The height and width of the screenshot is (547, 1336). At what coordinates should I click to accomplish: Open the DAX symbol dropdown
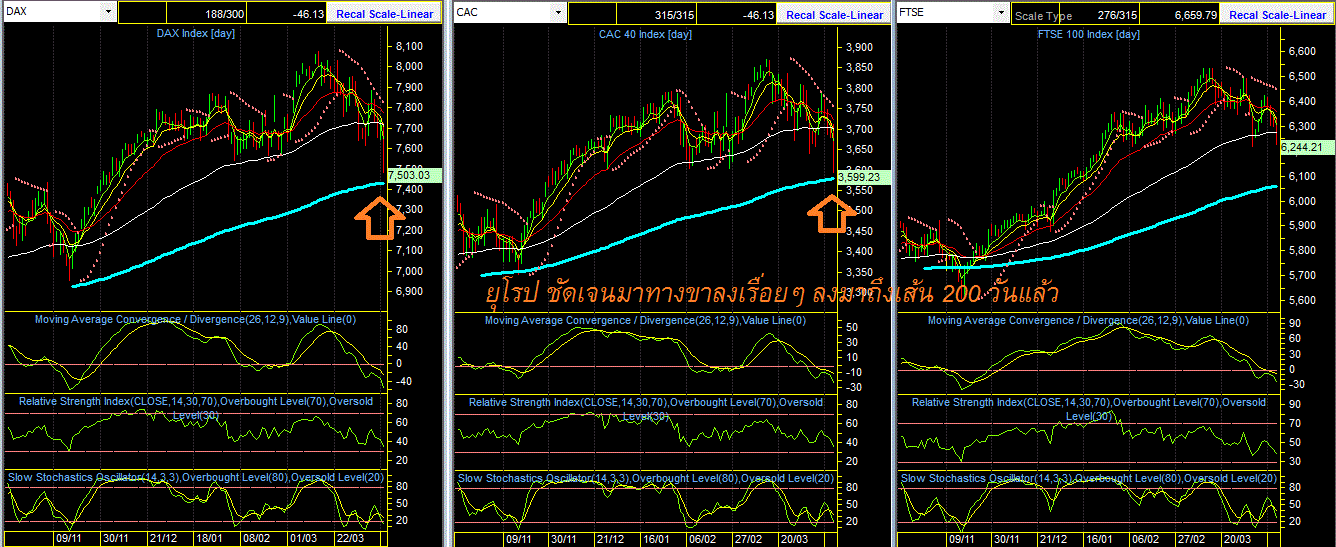tap(107, 13)
